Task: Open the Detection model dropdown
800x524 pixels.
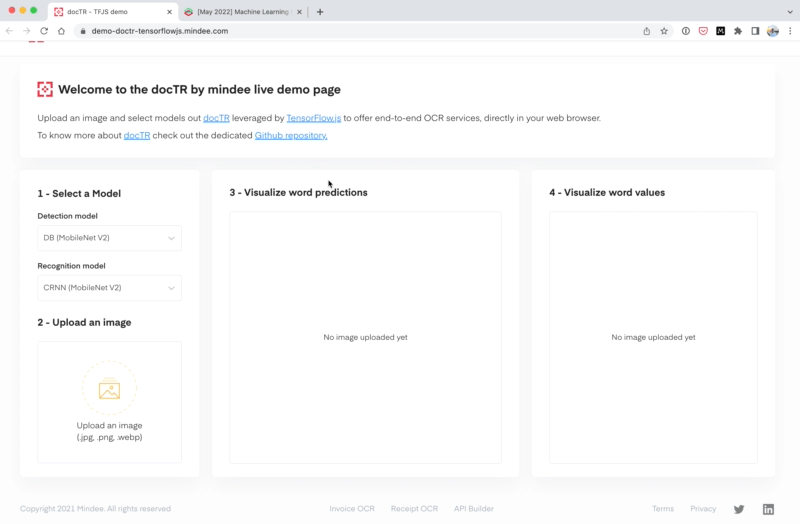Action: (x=109, y=238)
